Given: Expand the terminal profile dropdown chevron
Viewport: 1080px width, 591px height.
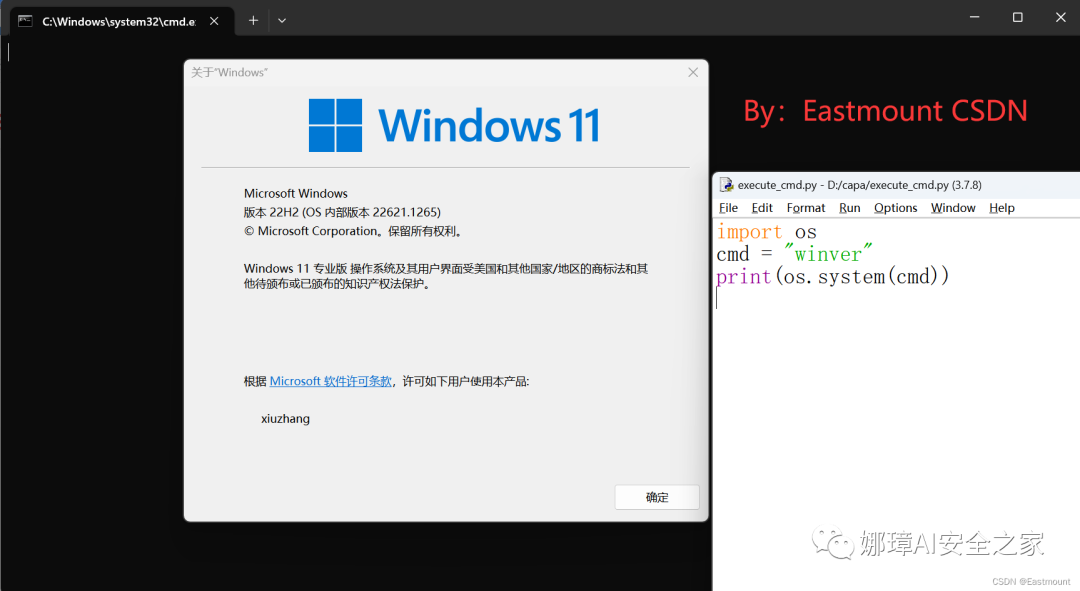Looking at the screenshot, I should [x=282, y=21].
